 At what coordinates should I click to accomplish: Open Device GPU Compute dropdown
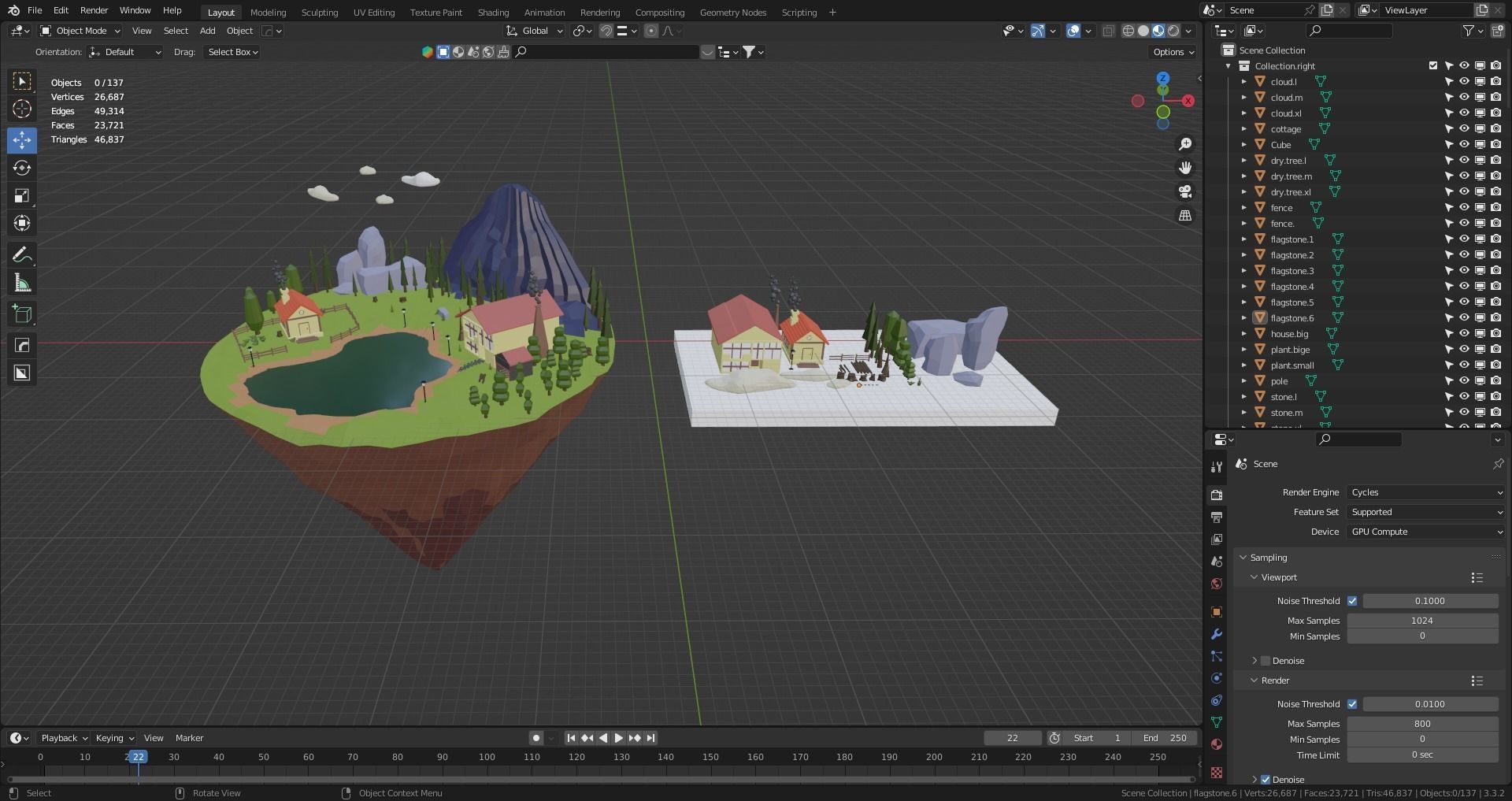1425,532
